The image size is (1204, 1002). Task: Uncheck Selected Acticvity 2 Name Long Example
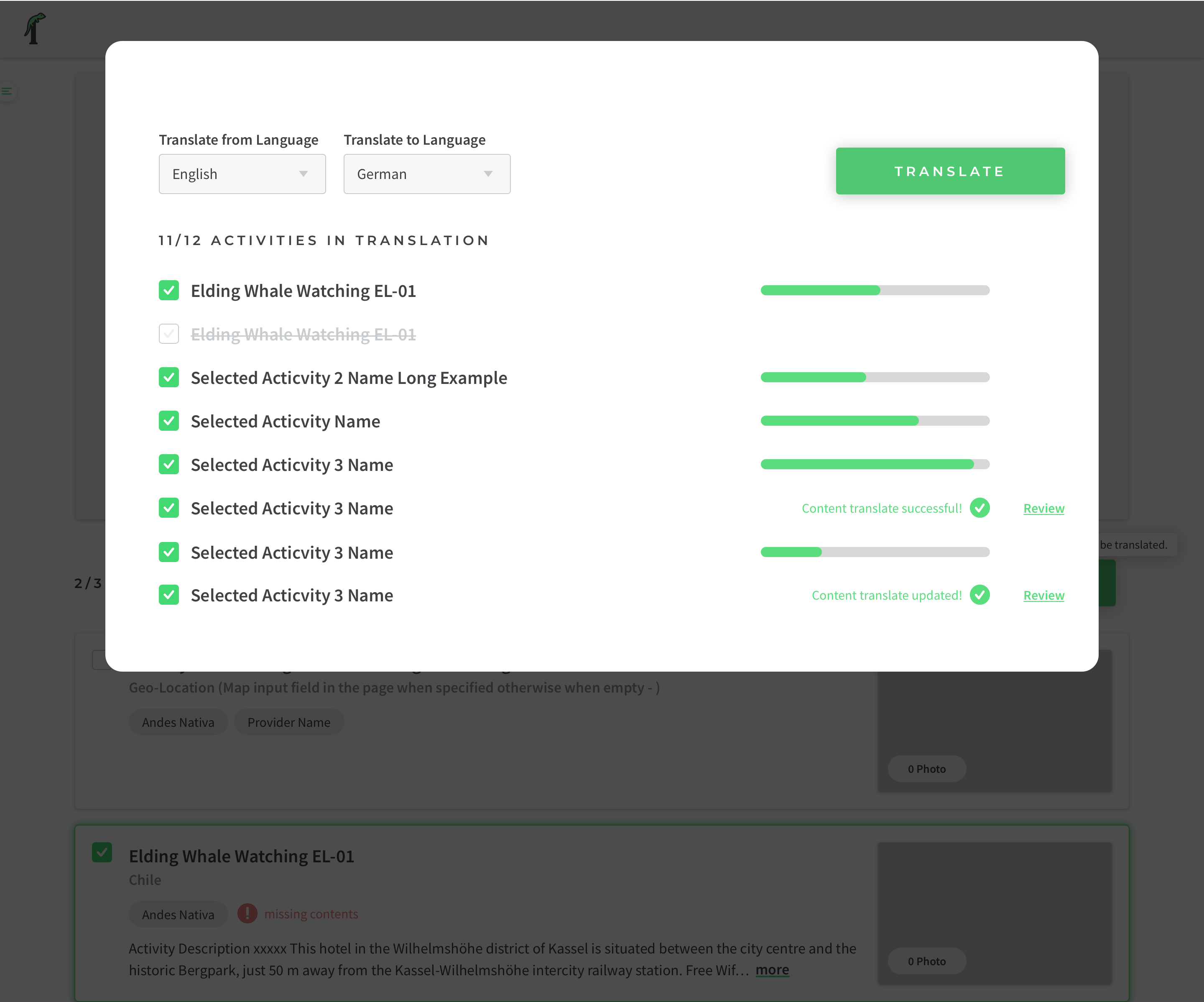[x=168, y=377]
